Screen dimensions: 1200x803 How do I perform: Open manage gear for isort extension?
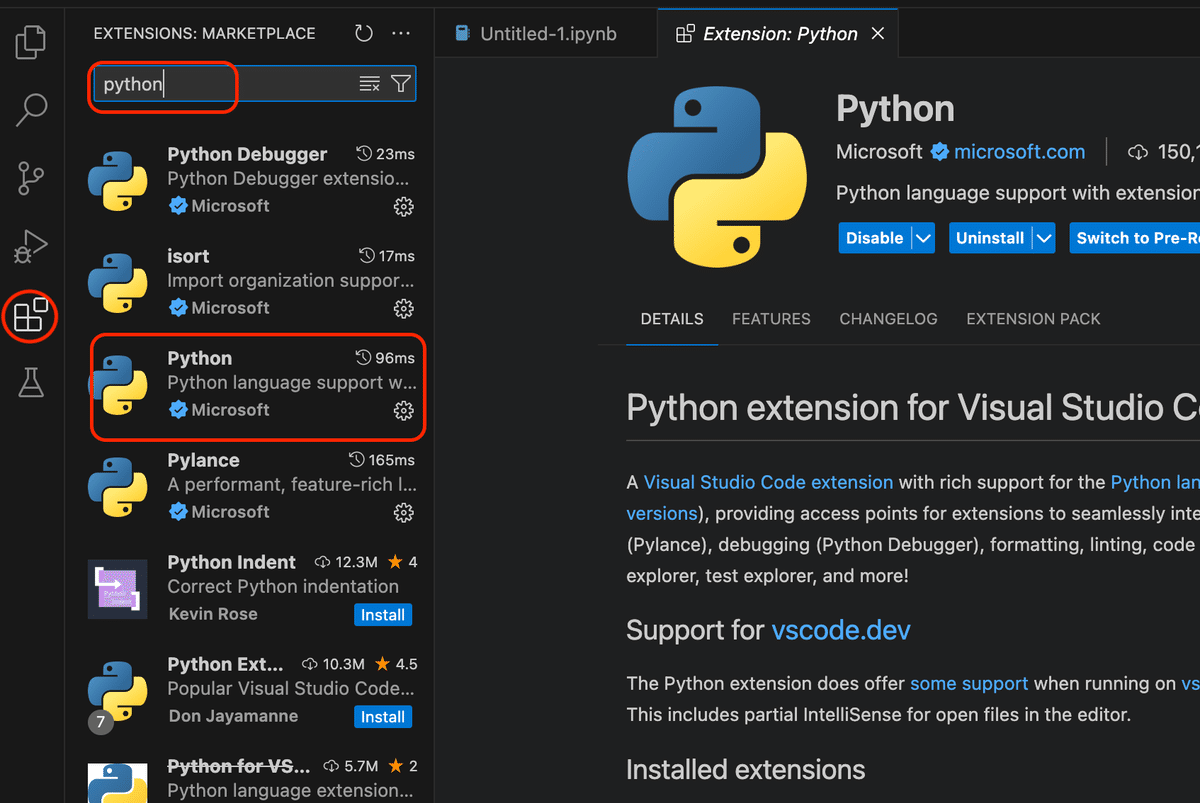(404, 308)
